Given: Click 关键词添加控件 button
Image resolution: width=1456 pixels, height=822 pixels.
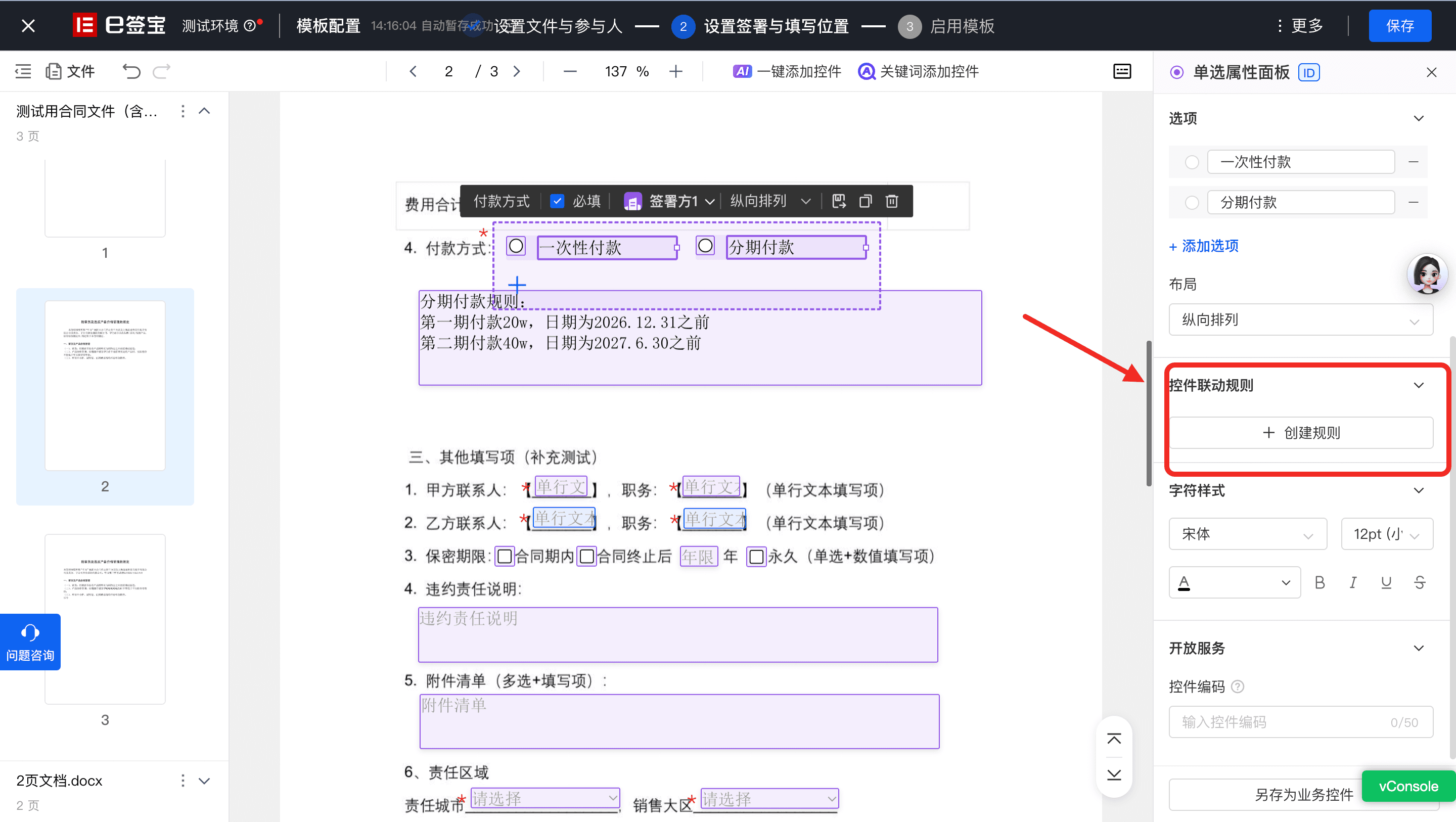Looking at the screenshot, I should point(919,71).
